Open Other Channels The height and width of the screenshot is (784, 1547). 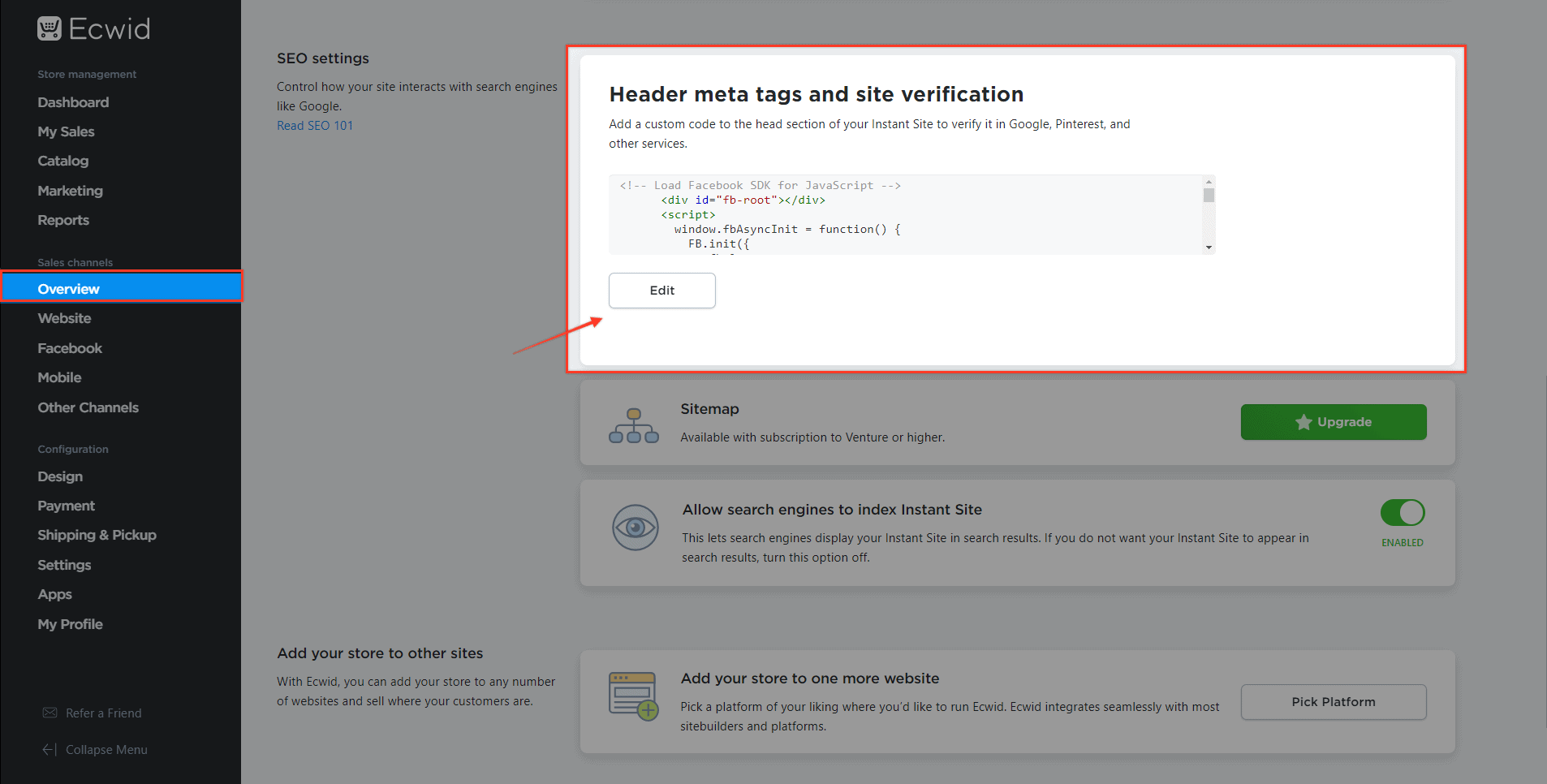(88, 407)
